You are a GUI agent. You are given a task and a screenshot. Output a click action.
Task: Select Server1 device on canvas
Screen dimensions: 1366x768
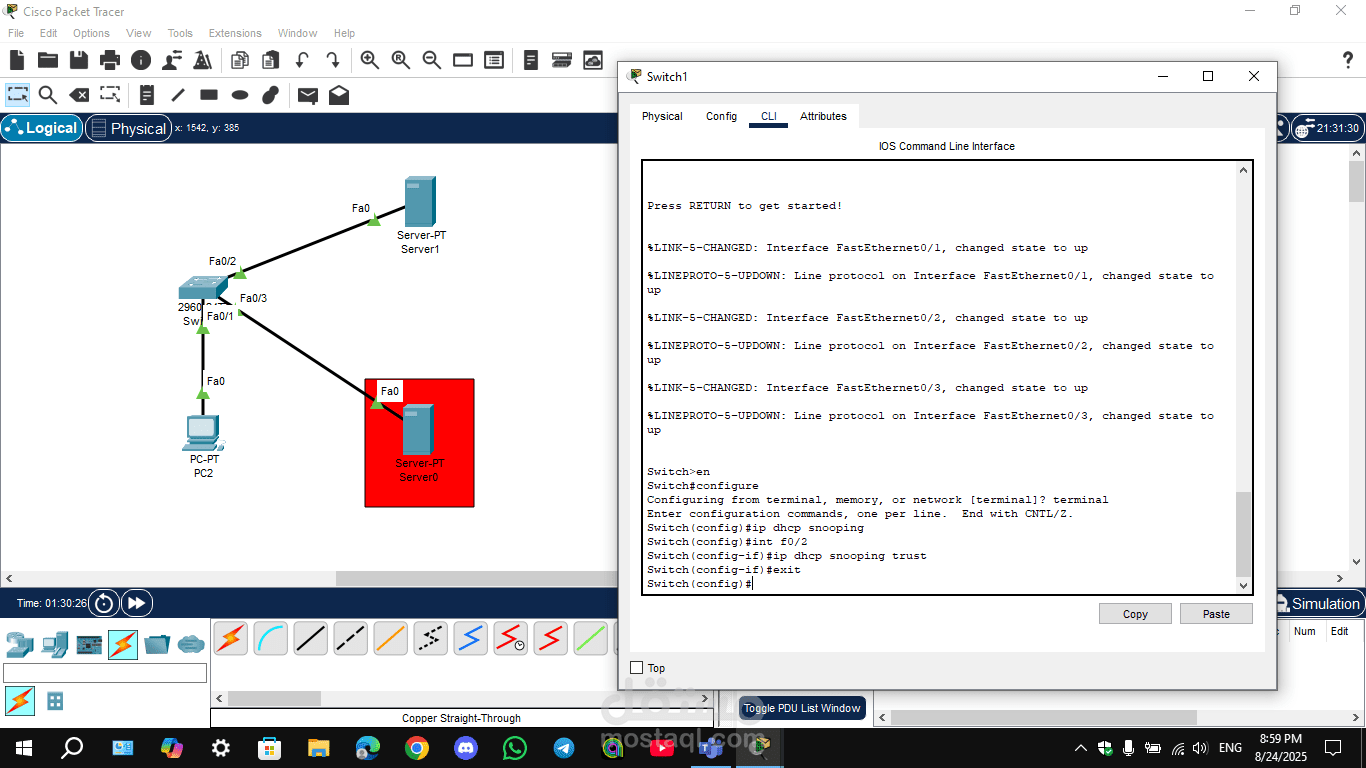point(420,202)
